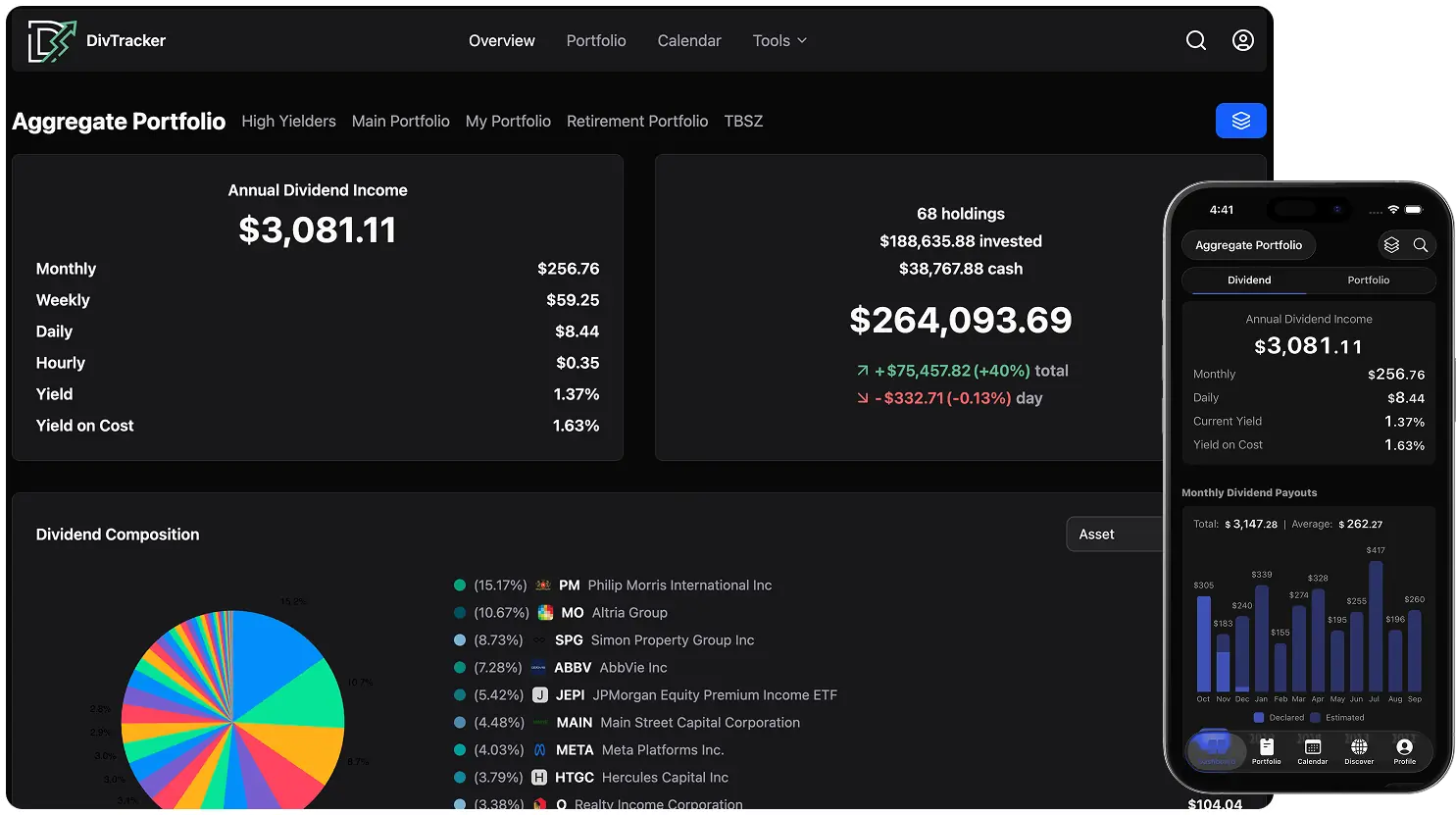
Task: Tap the search icon in phone header
Action: pos(1420,245)
